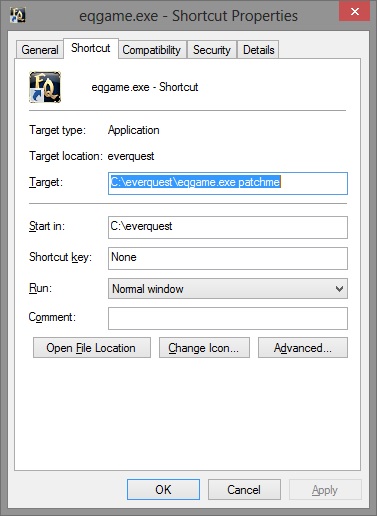
Task: Click the Apply button
Action: pyautogui.click(x=325, y=490)
